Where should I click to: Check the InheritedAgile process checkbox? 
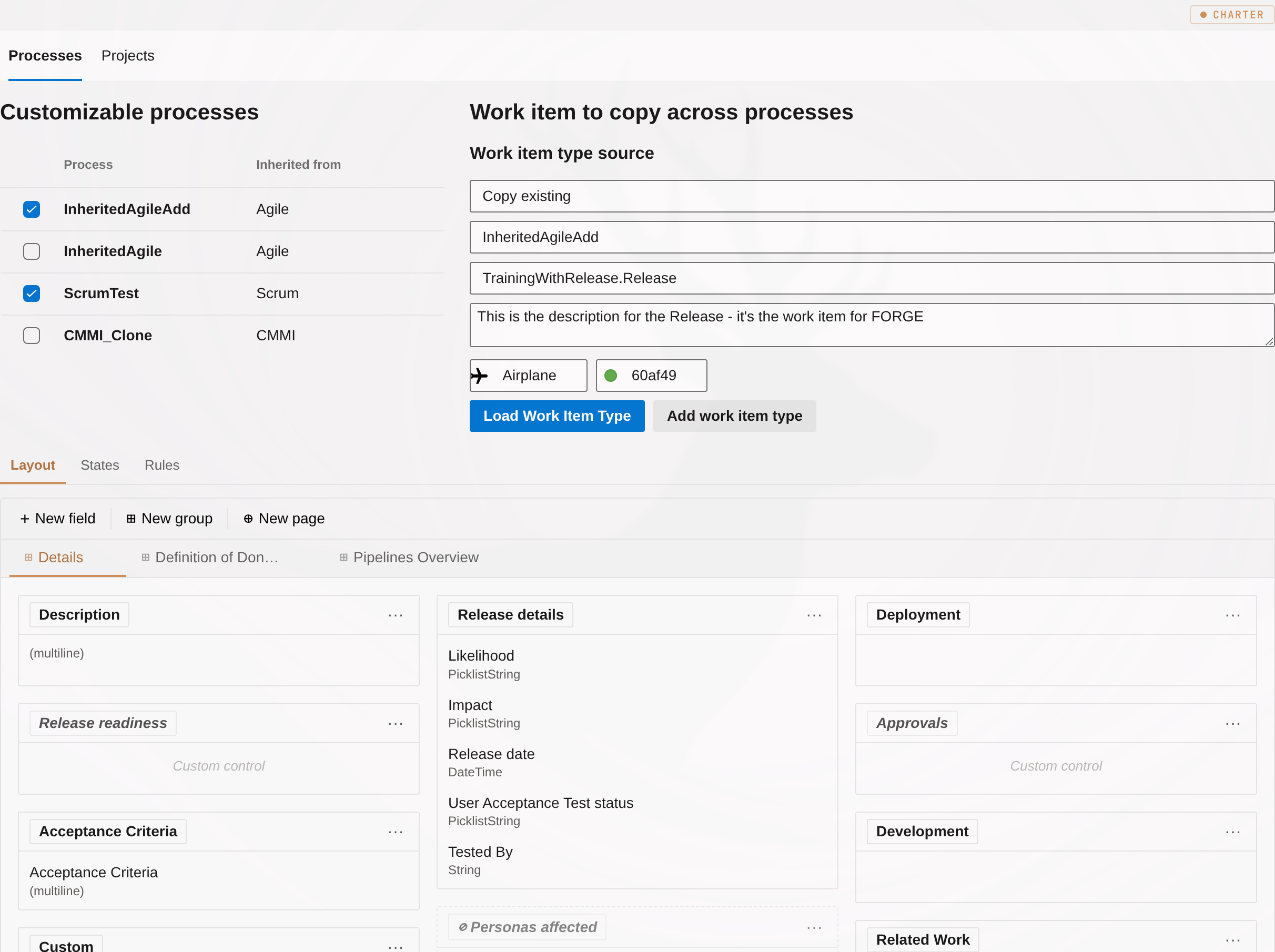click(32, 251)
